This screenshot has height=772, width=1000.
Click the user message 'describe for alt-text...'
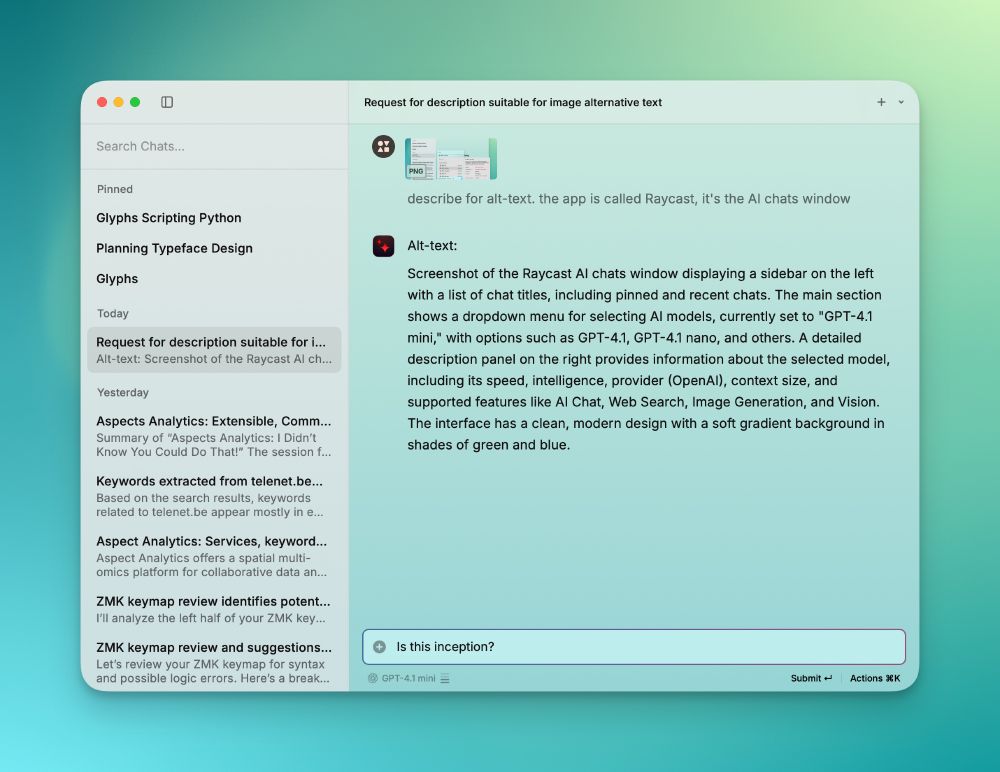[629, 198]
